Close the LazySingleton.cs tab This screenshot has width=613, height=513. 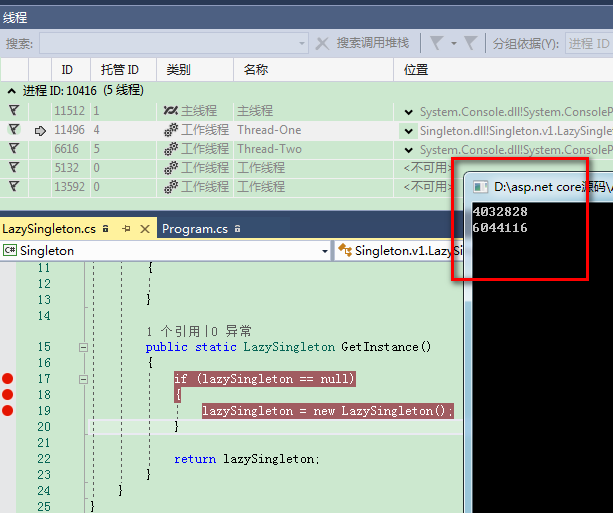(x=145, y=229)
